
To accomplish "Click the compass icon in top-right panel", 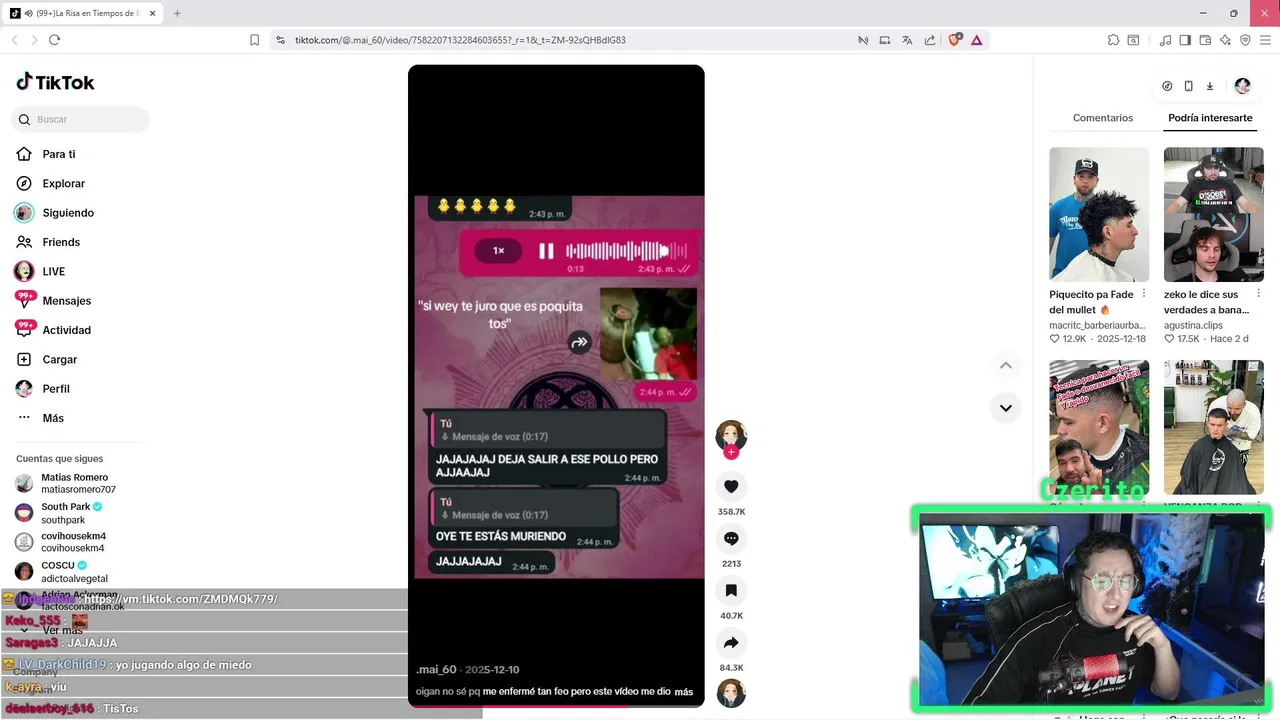I will coord(1167,86).
